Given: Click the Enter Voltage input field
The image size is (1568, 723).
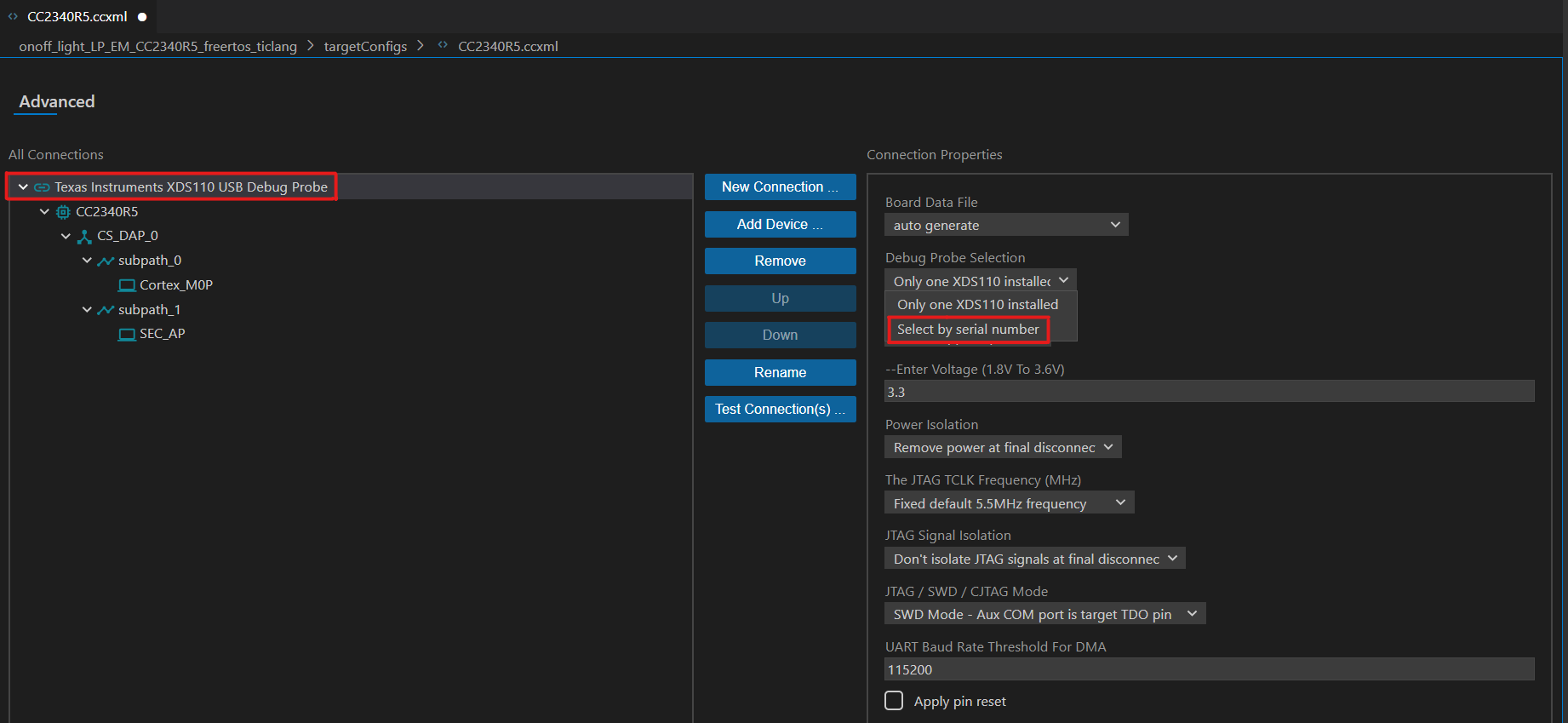Looking at the screenshot, I should [1209, 392].
